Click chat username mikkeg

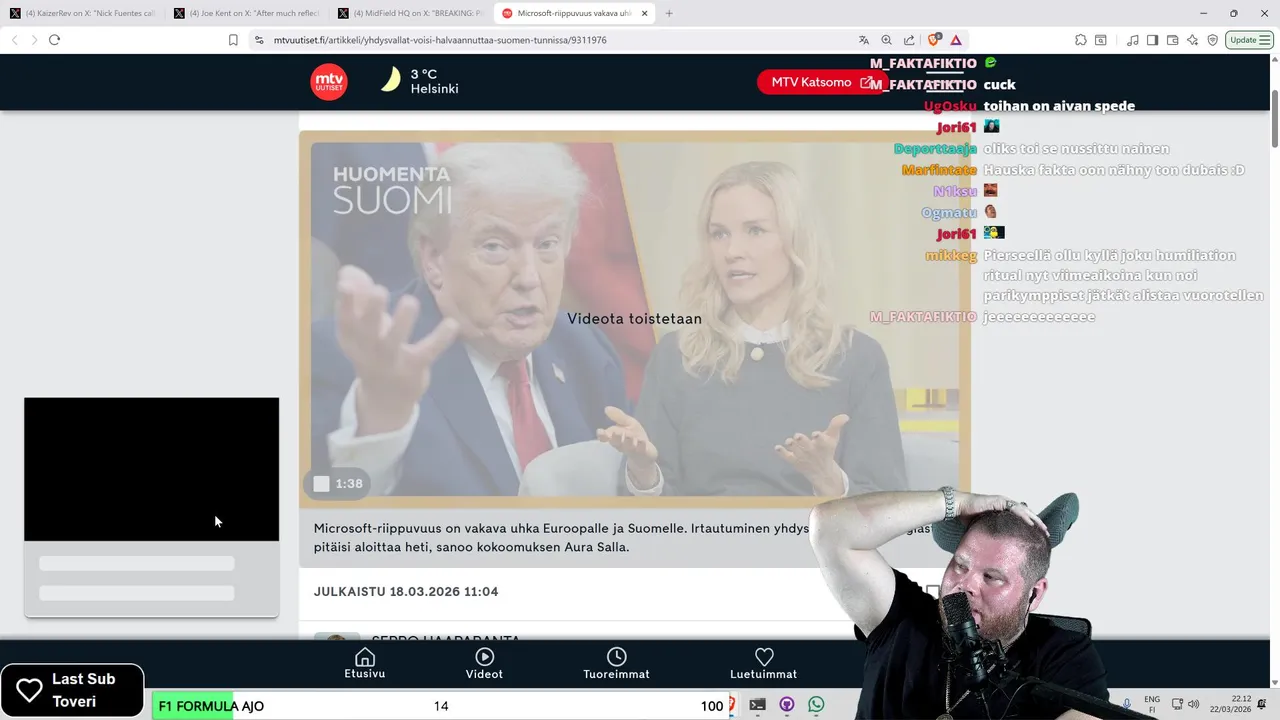click(x=951, y=255)
